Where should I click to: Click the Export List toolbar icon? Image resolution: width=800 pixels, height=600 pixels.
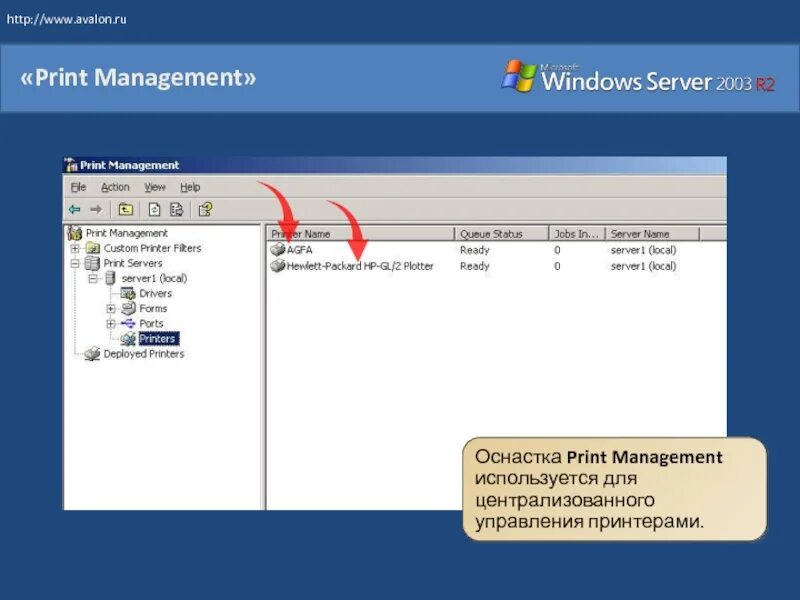click(x=177, y=209)
